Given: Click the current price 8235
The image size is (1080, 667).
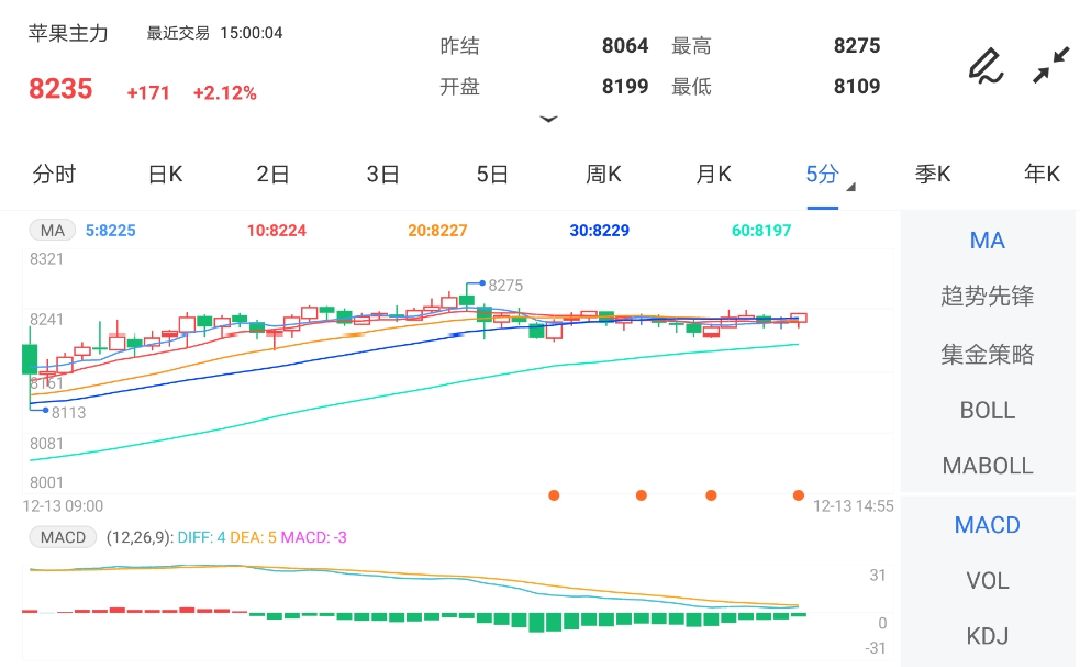Looking at the screenshot, I should (x=61, y=89).
